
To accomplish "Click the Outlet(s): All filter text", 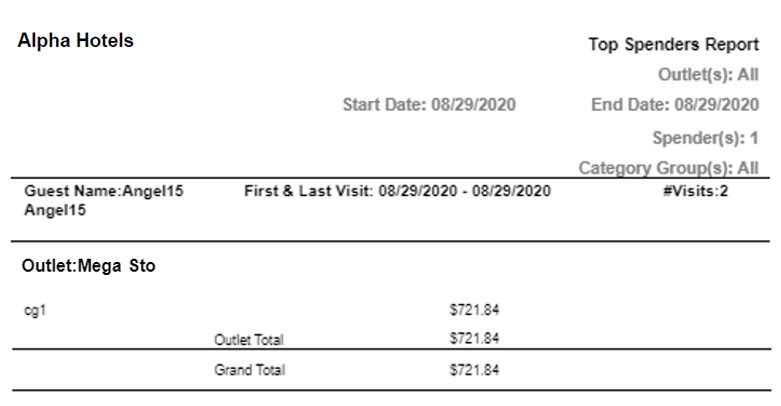I will click(x=708, y=74).
